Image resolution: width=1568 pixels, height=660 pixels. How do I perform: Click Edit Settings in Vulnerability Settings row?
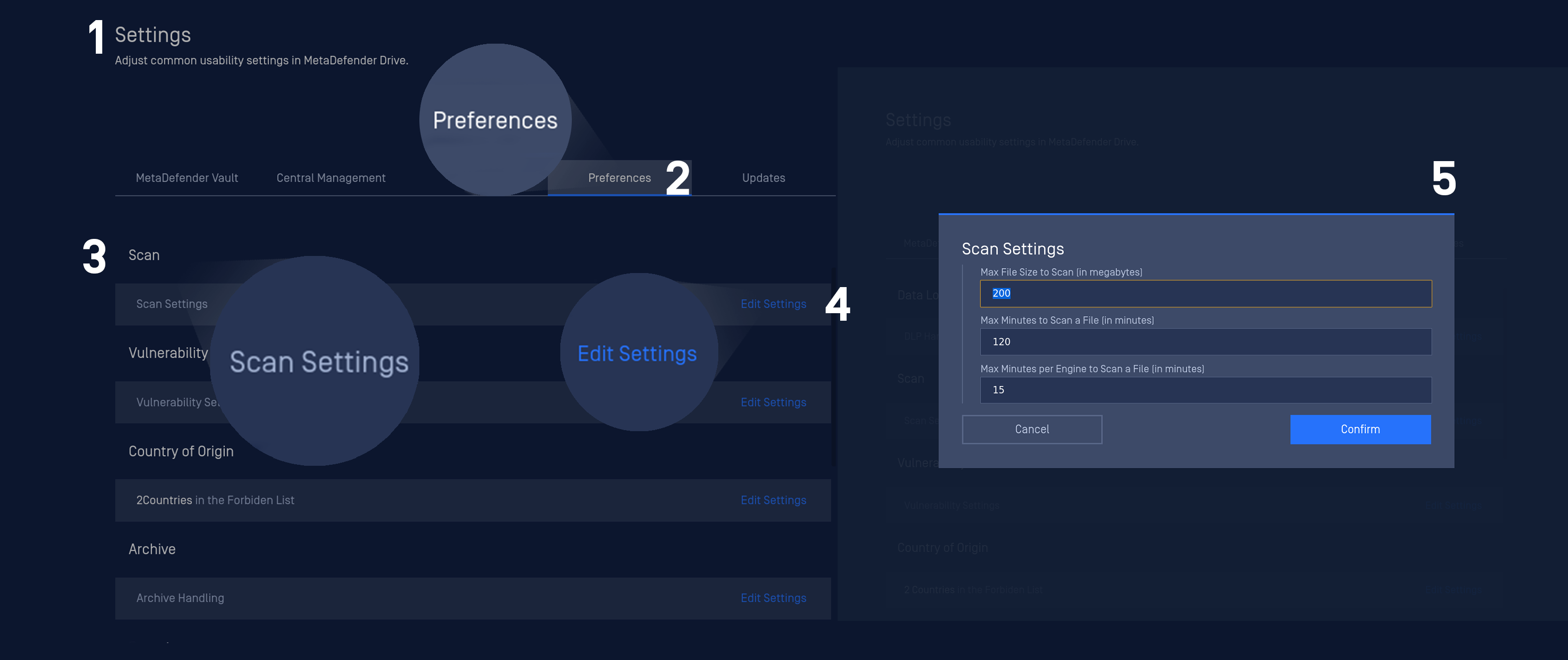click(x=773, y=403)
